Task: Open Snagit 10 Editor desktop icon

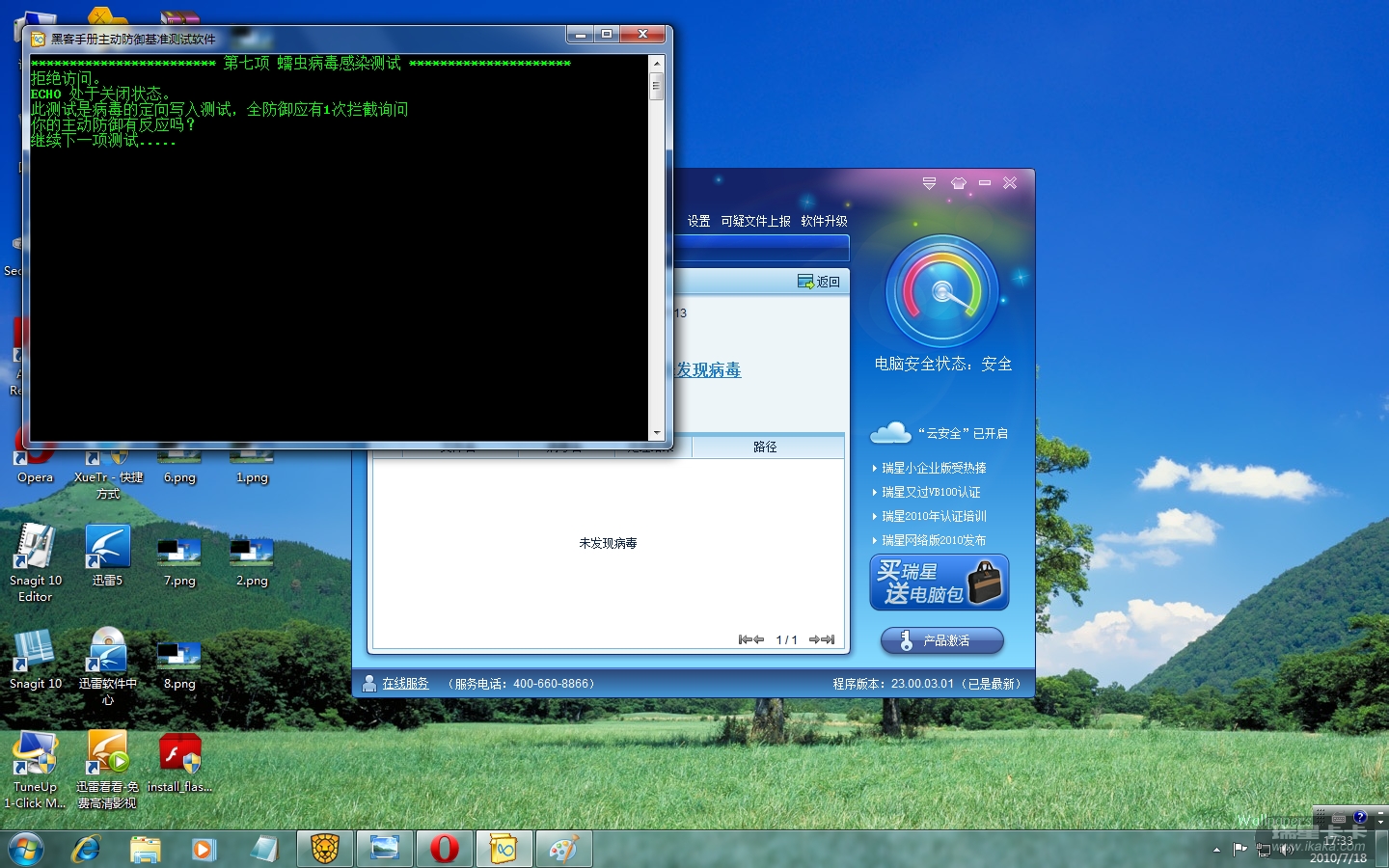Action: (x=36, y=562)
